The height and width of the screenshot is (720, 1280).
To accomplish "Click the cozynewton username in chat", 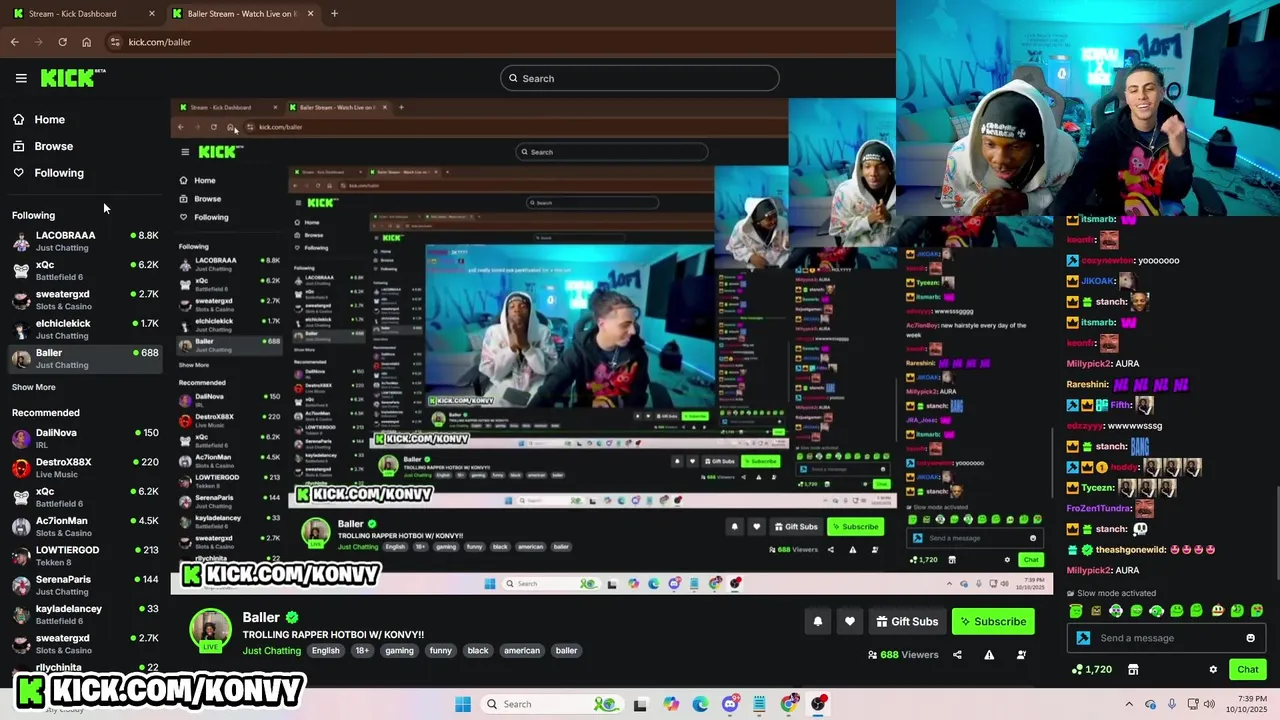I will (1107, 260).
